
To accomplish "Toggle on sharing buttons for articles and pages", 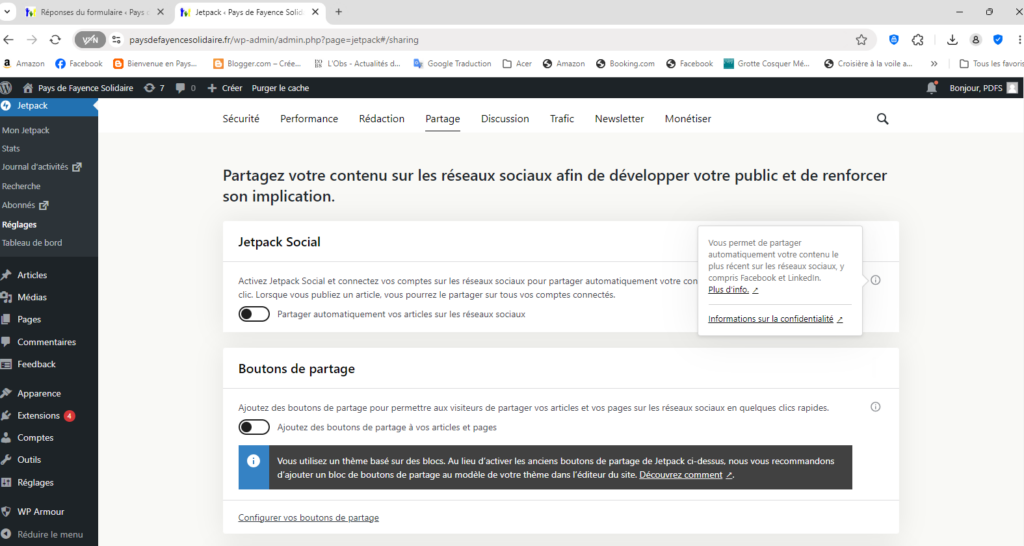I will [254, 427].
